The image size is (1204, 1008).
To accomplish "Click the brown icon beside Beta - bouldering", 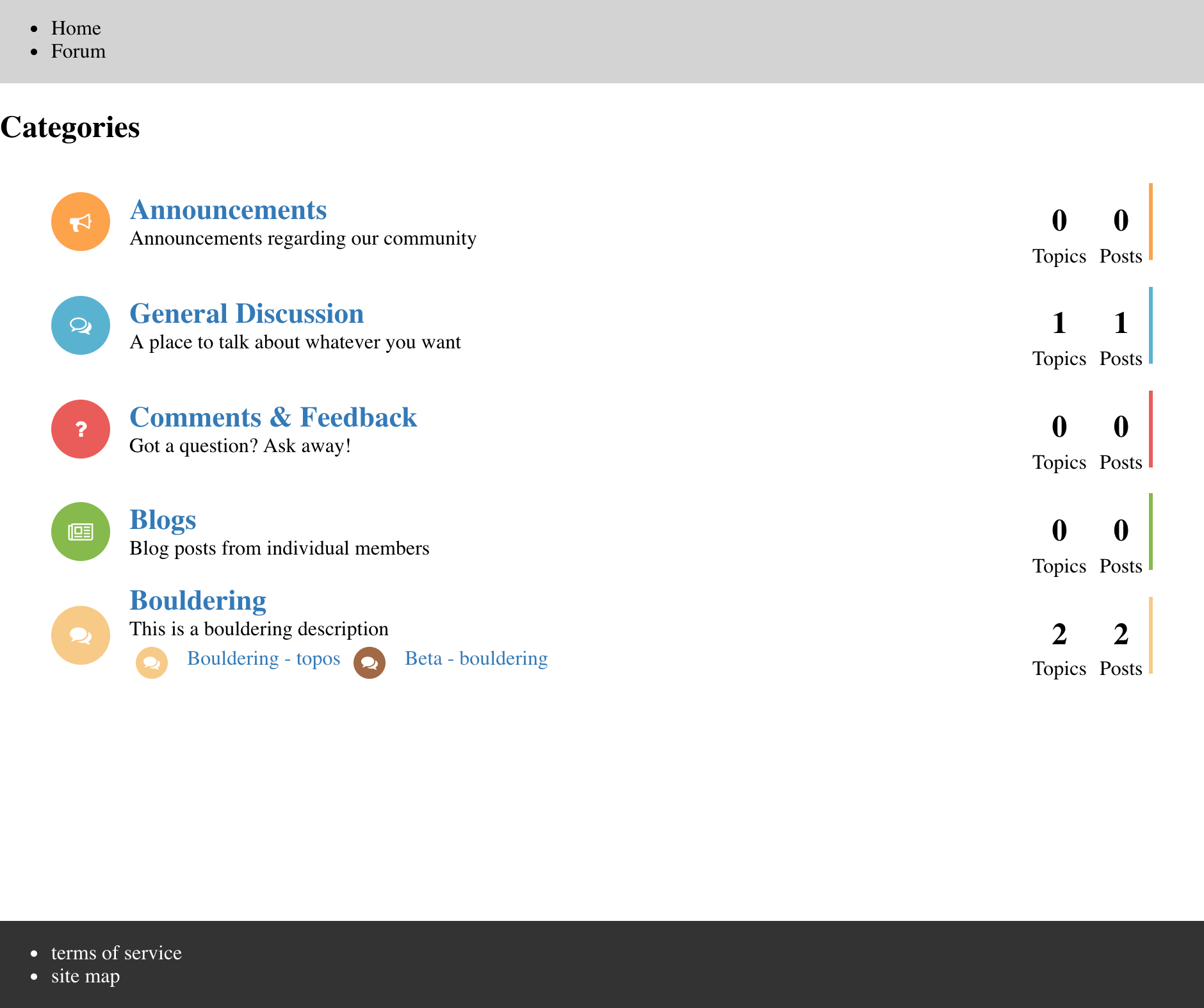I will pos(370,662).
